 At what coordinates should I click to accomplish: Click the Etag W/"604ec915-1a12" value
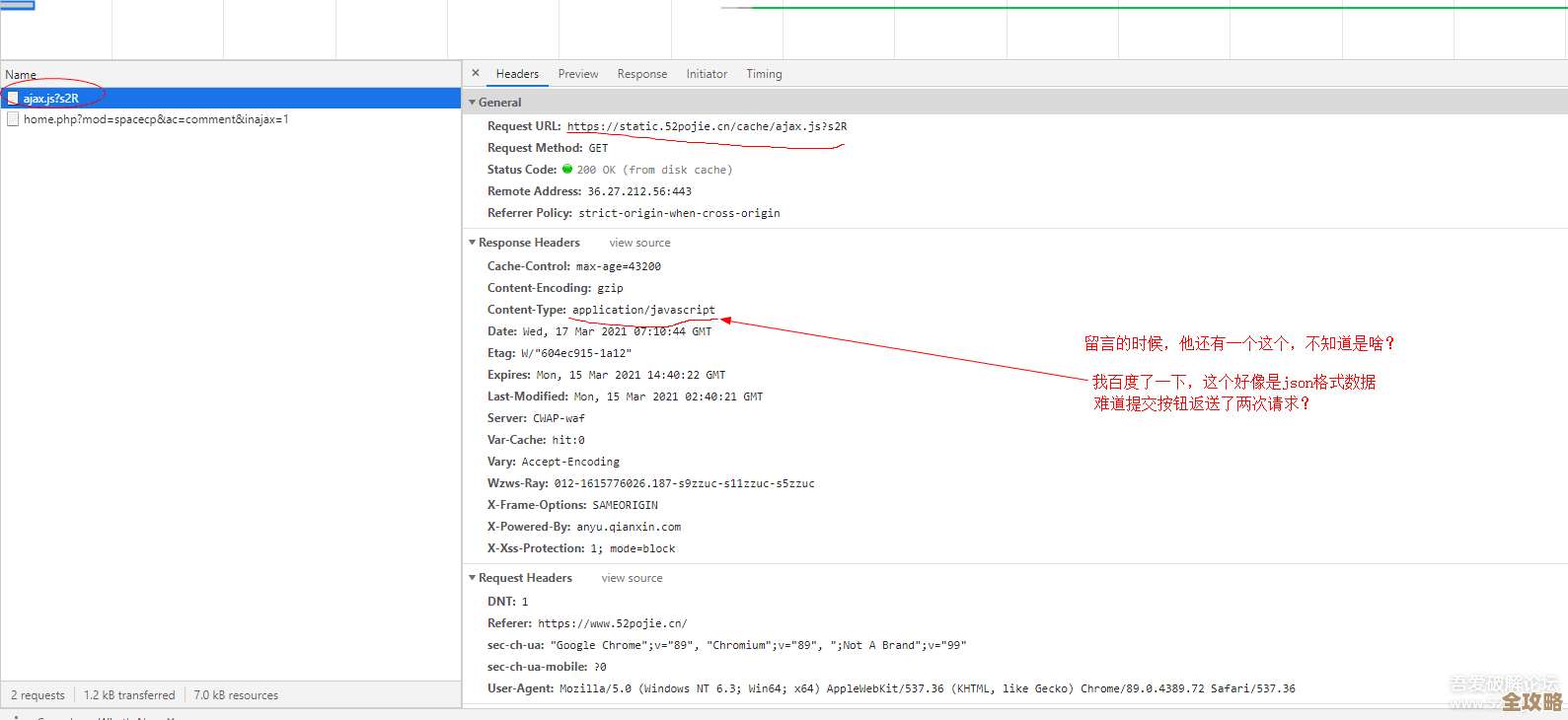coord(576,353)
